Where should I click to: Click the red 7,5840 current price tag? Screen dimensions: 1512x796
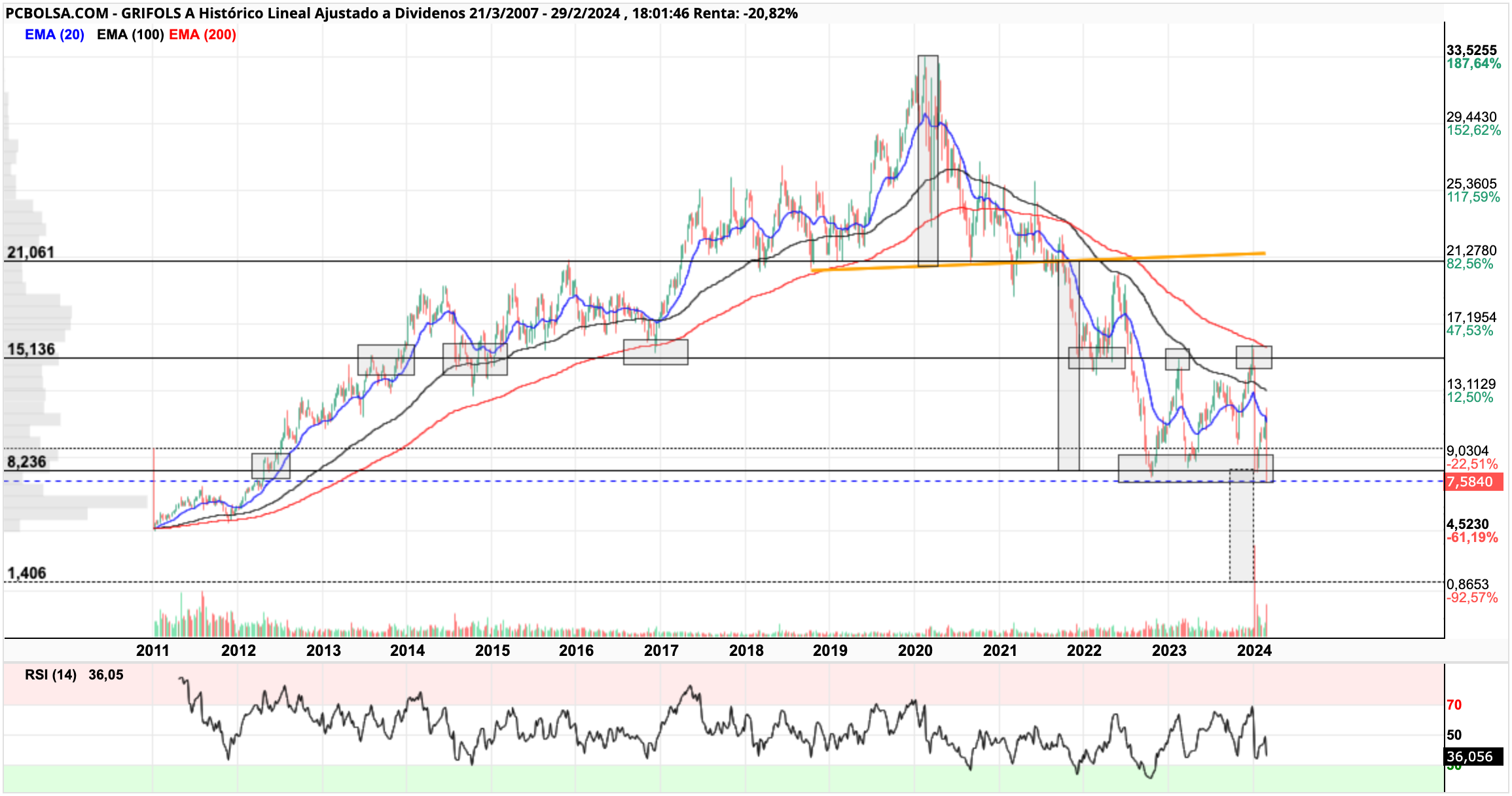[1474, 482]
